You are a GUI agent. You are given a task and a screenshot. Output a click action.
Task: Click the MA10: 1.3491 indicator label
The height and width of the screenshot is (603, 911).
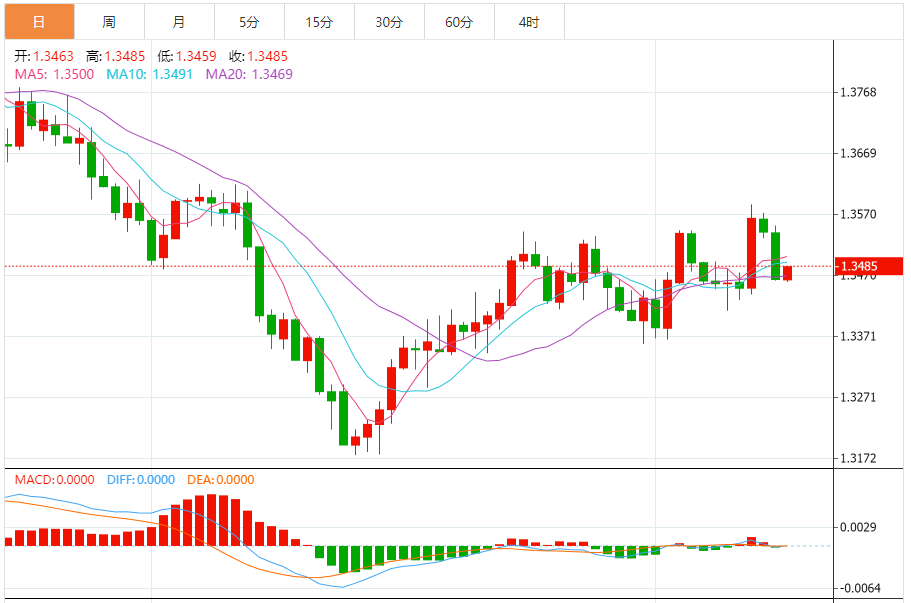tap(149, 74)
